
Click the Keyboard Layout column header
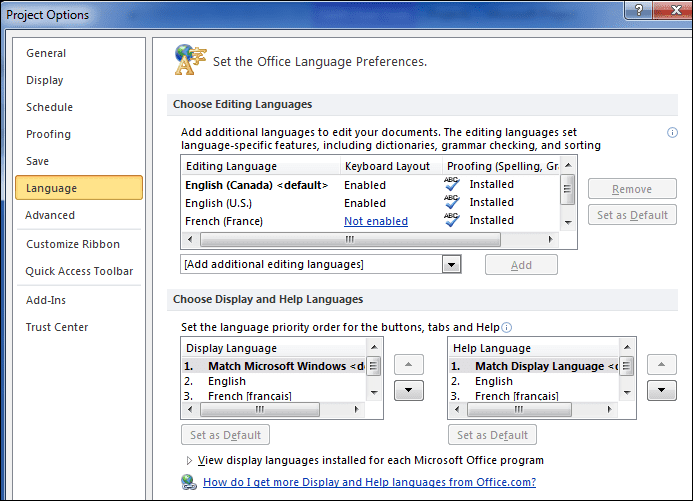click(x=392, y=166)
